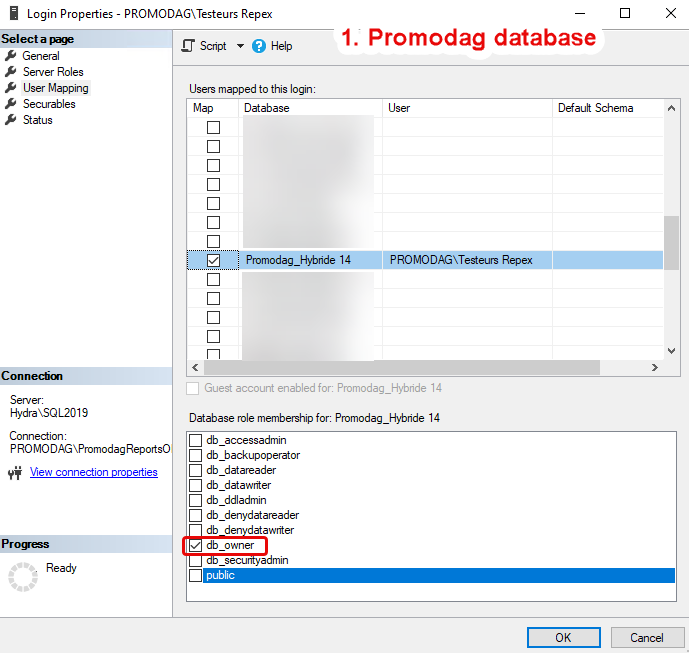
Task: Click the horizontal scroll left arrow
Action: click(x=195, y=367)
